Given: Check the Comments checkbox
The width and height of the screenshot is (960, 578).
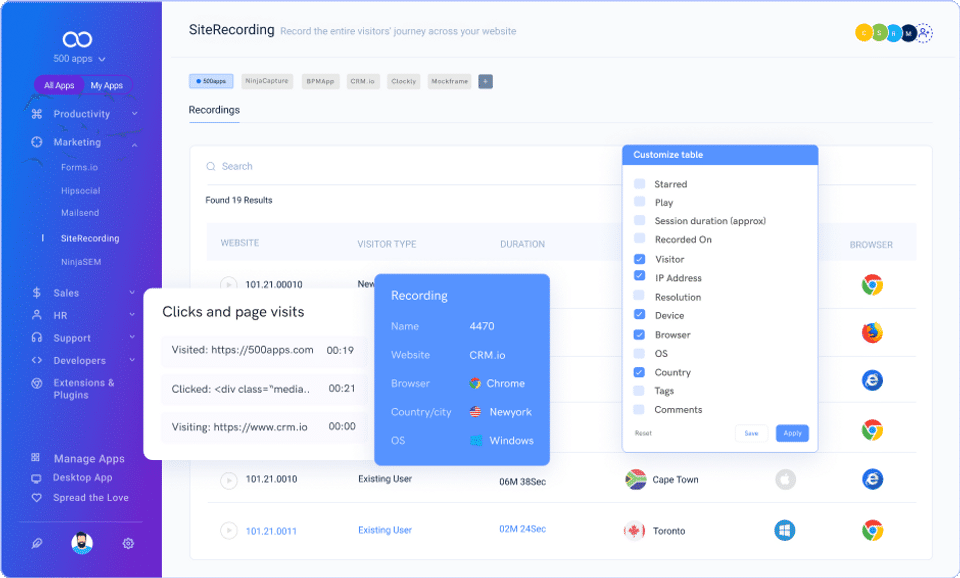Looking at the screenshot, I should point(639,409).
